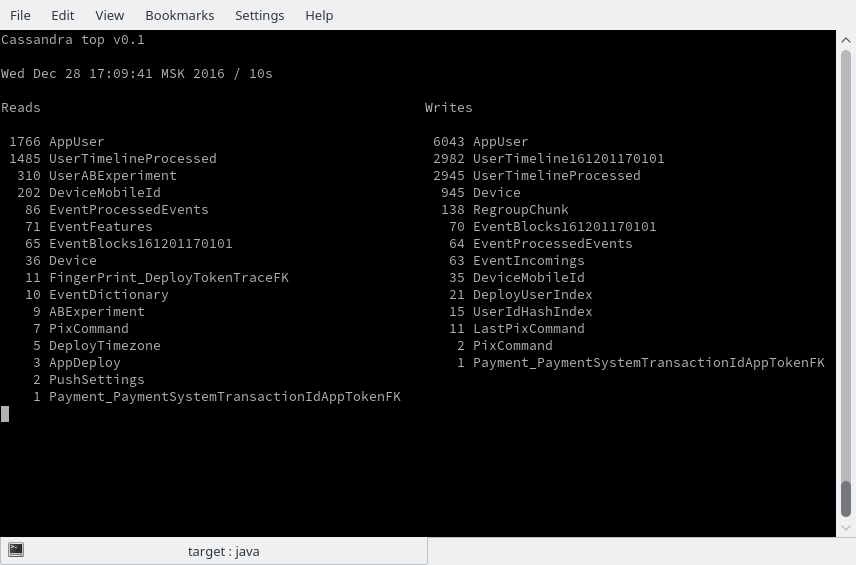The height and width of the screenshot is (565, 856).
Task: Click the terminal cursor block
Action: [5, 414]
